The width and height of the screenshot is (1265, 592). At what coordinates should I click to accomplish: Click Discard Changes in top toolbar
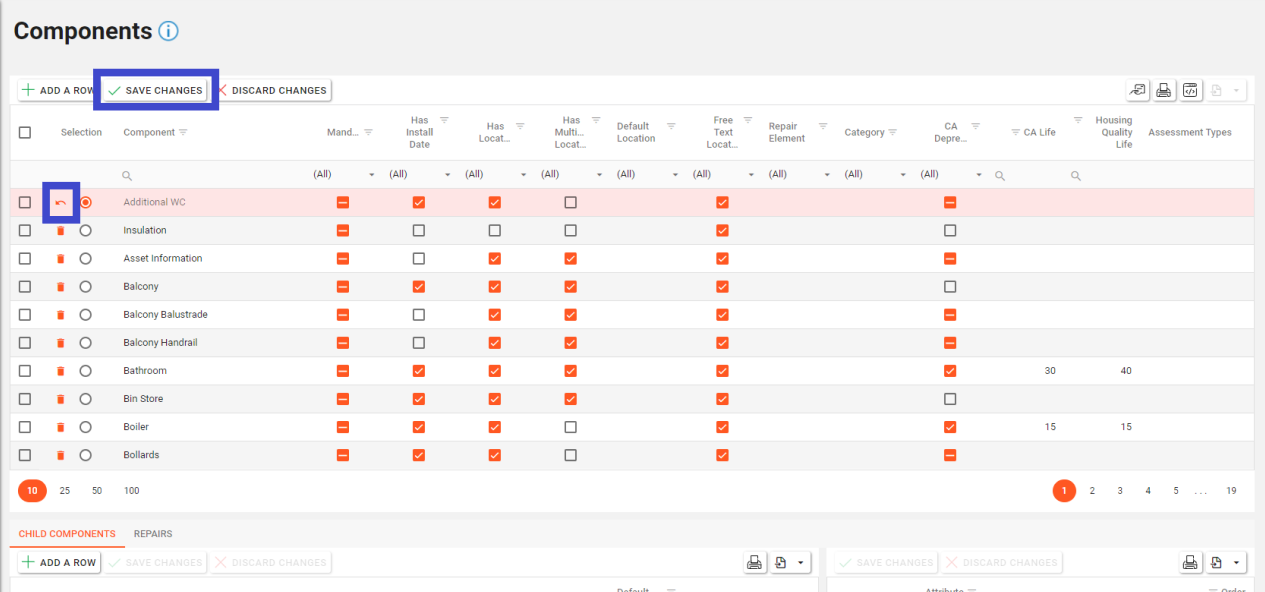[x=271, y=90]
